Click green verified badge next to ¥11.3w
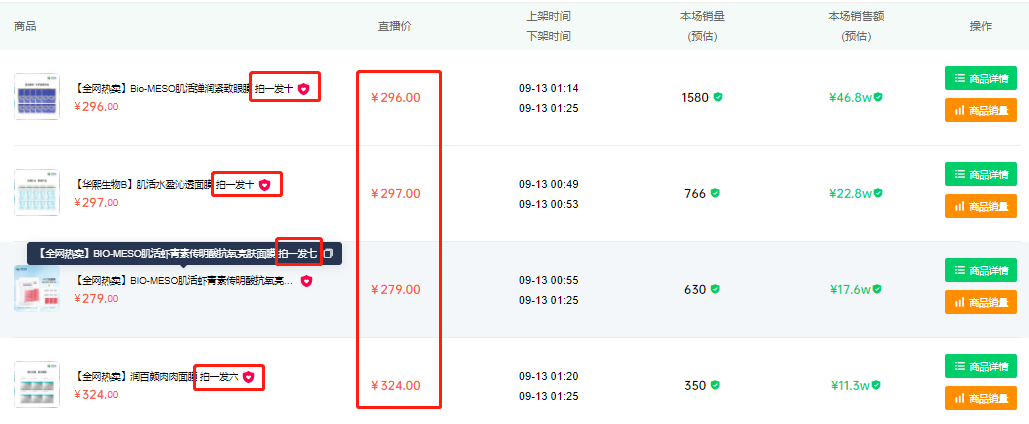Screen dimensions: 1029x424 point(878,385)
